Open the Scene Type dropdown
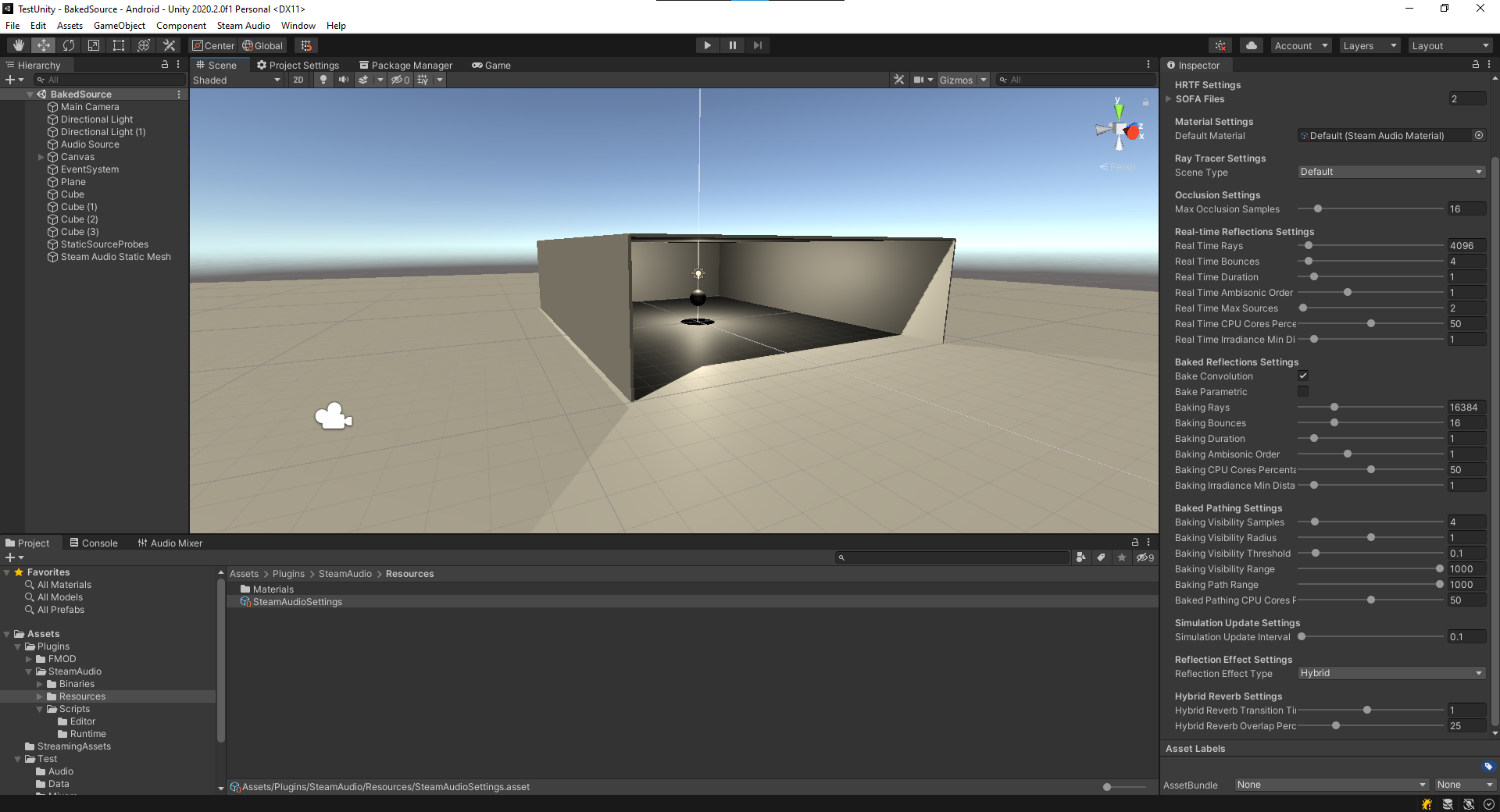 [1391, 172]
